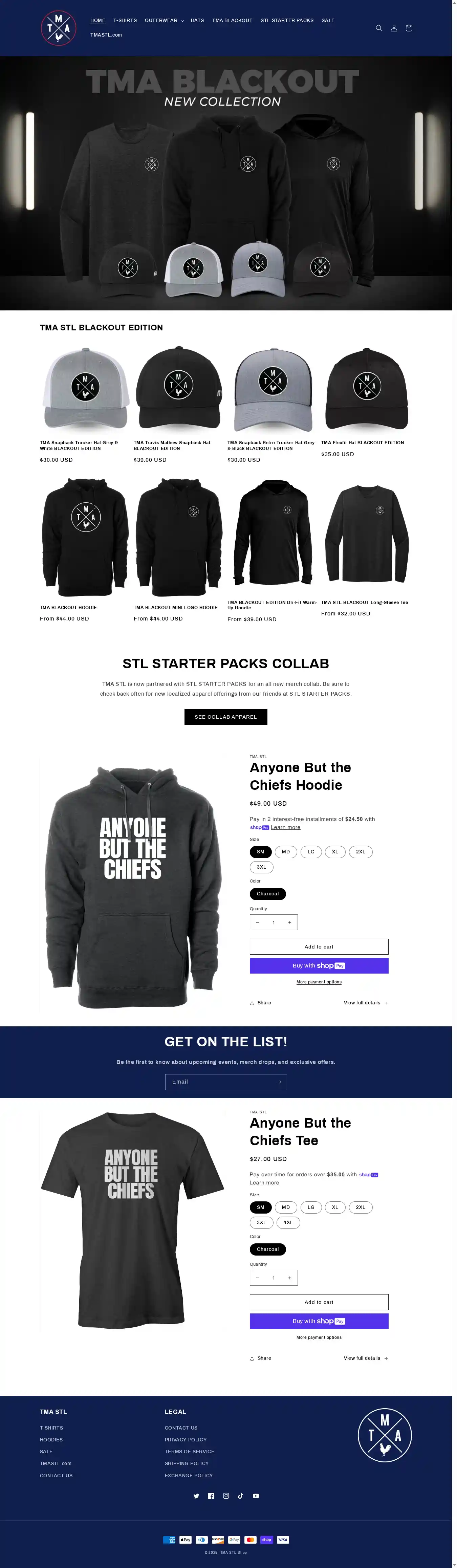Open the YouTube icon in footer
The image size is (457, 1568).
pos(256,1496)
